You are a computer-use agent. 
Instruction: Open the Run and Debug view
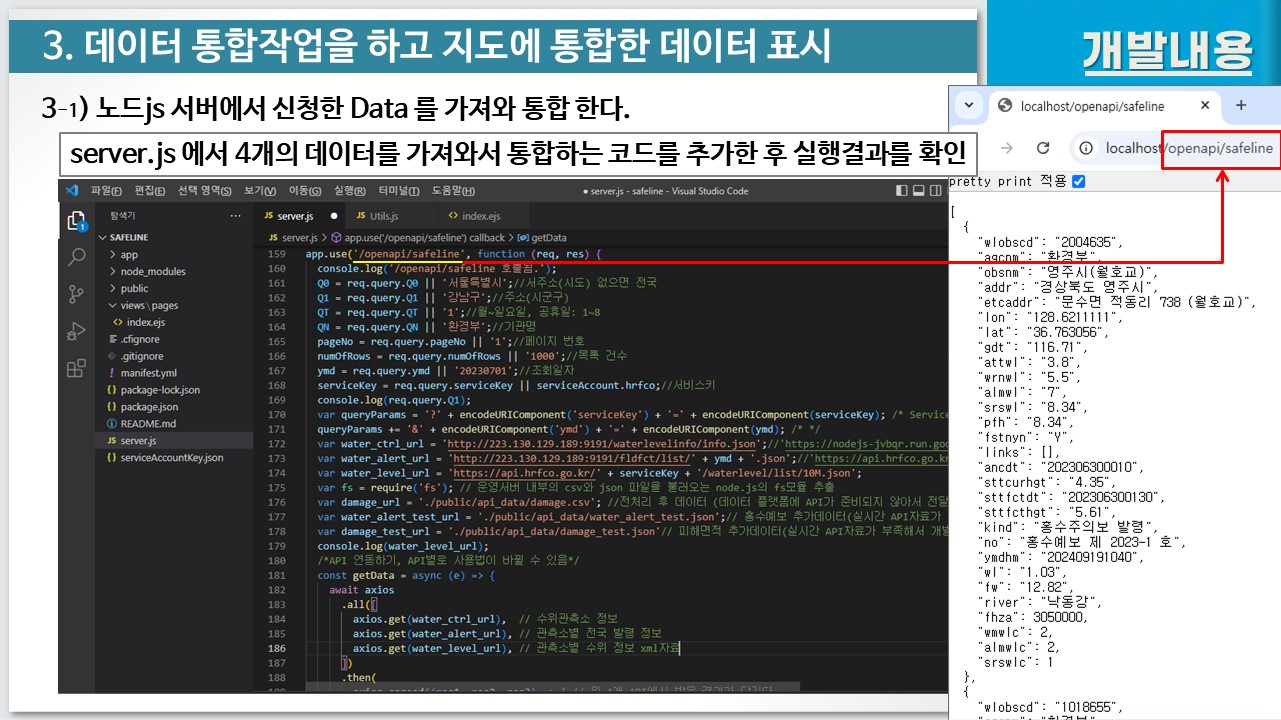[76, 331]
